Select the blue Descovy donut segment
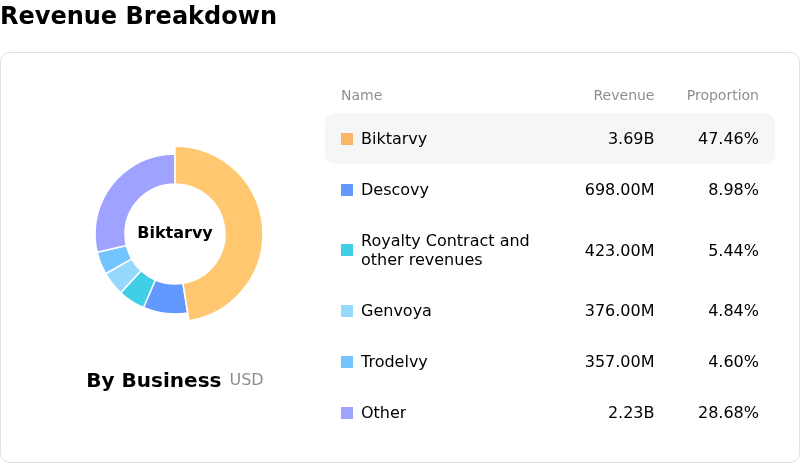 click(167, 297)
